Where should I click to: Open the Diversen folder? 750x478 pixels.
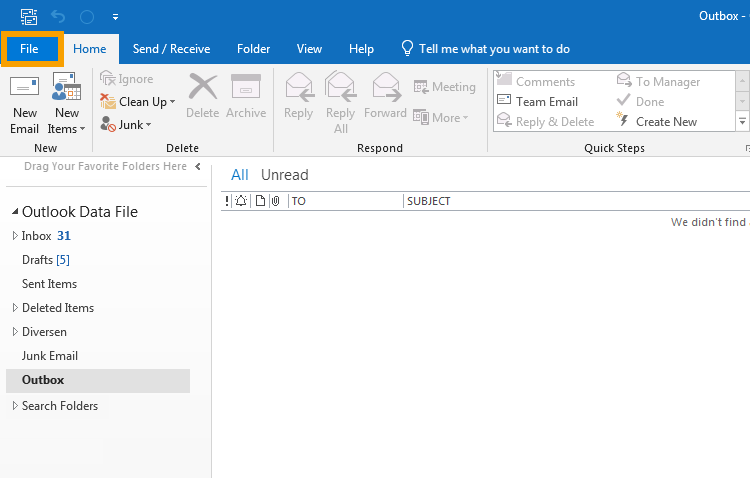(x=44, y=332)
